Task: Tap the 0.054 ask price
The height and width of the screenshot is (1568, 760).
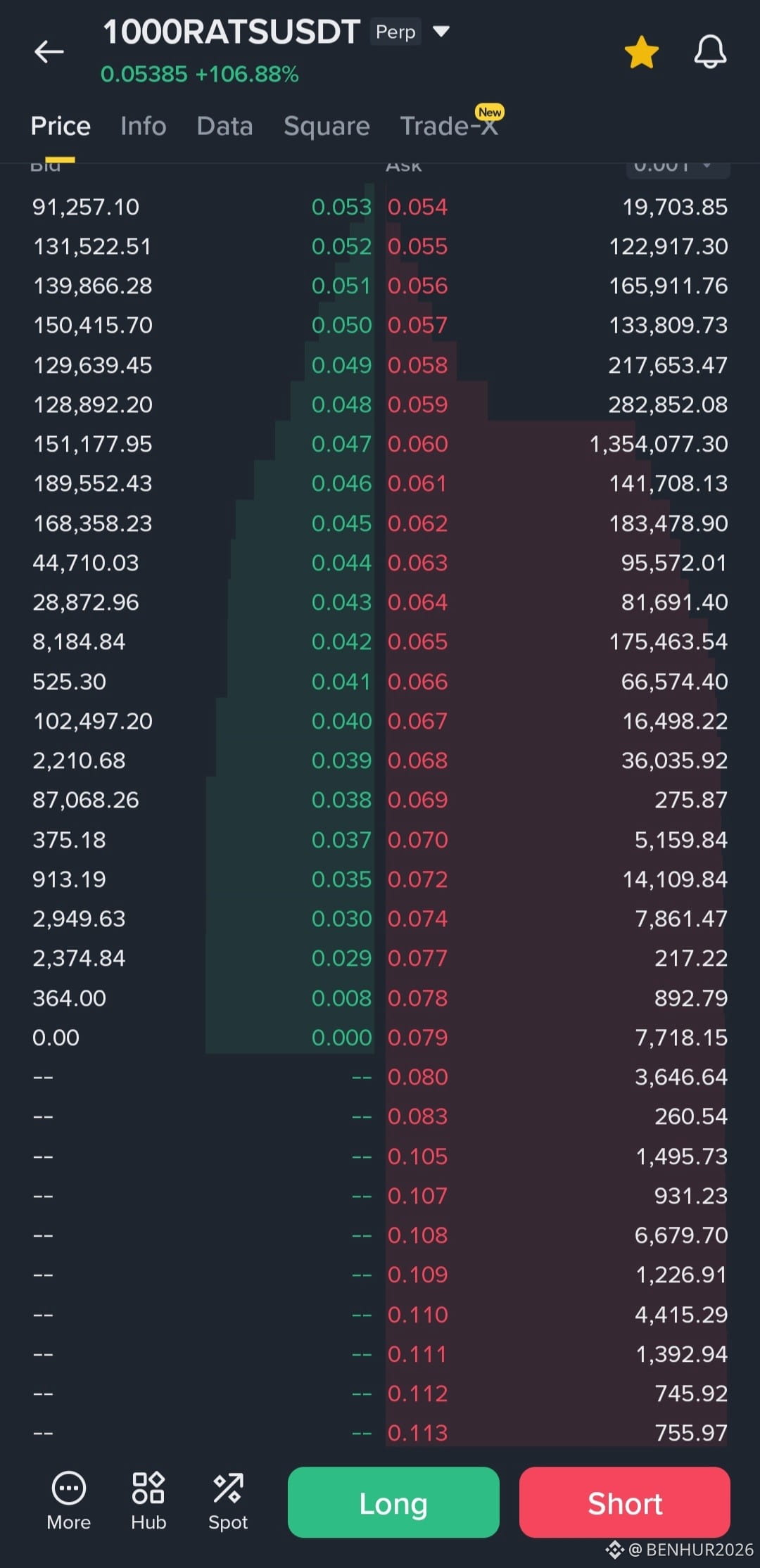Action: [x=417, y=207]
